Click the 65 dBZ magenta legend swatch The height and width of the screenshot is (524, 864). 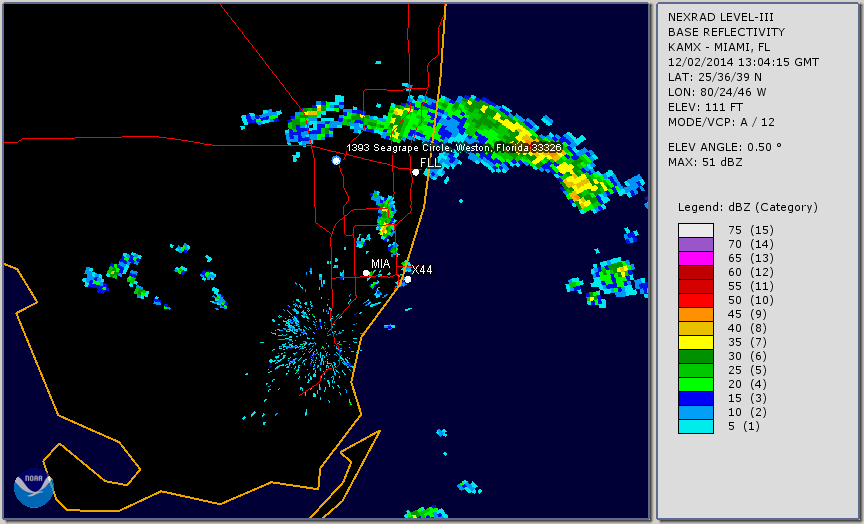(x=696, y=258)
